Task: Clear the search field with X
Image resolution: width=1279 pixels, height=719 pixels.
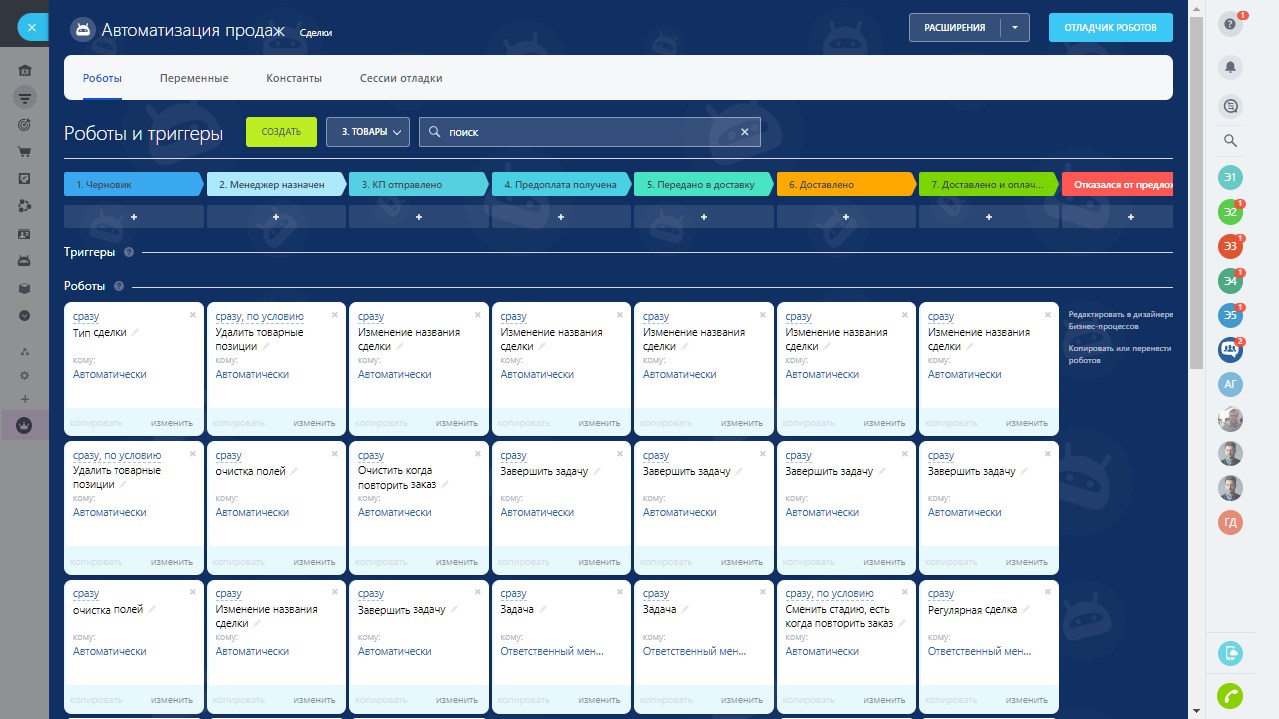Action: (744, 132)
